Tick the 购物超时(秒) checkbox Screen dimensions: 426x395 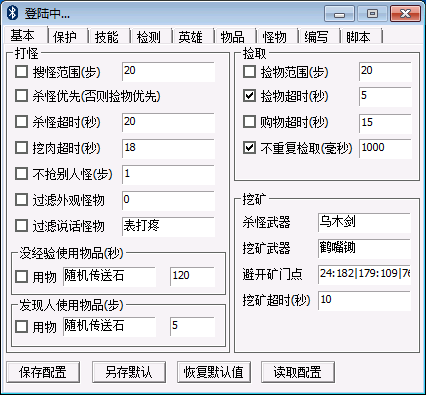click(x=250, y=122)
